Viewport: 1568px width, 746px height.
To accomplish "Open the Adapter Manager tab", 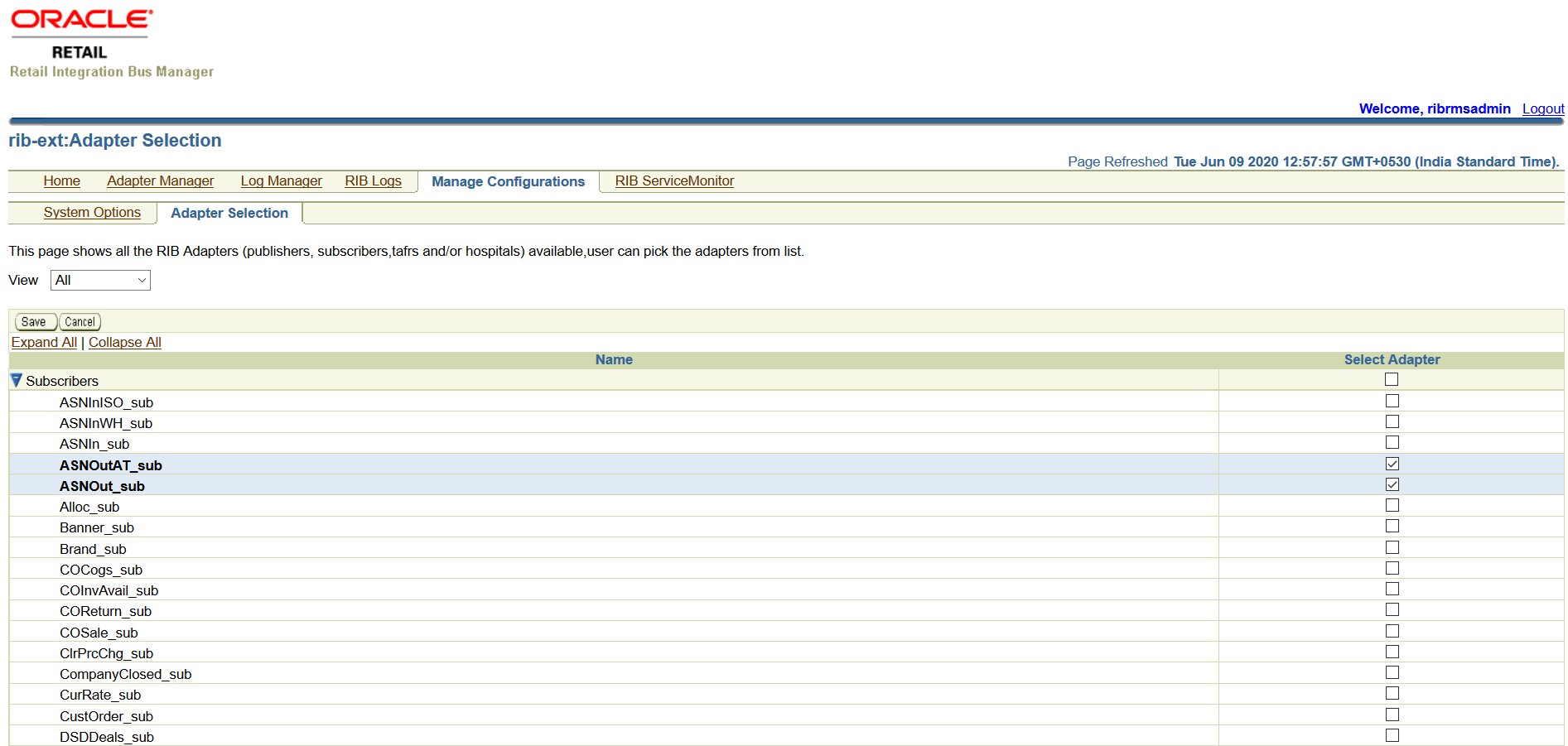I will (160, 180).
